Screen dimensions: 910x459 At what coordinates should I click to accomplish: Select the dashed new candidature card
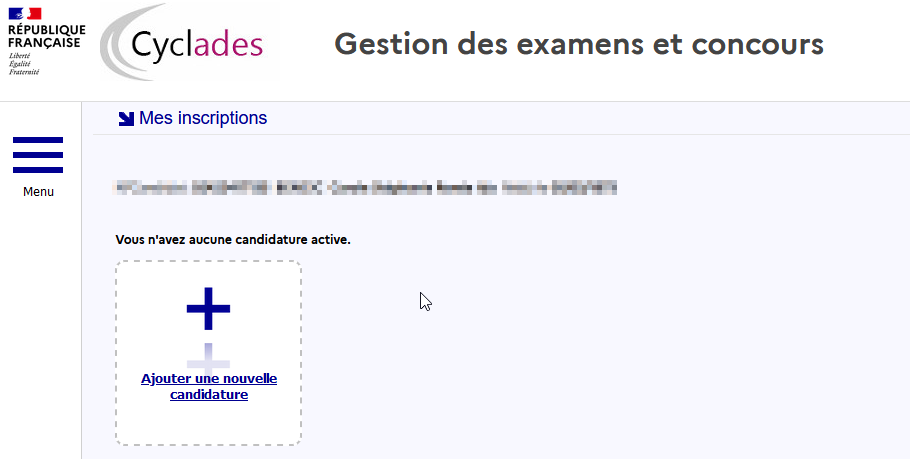[208, 353]
